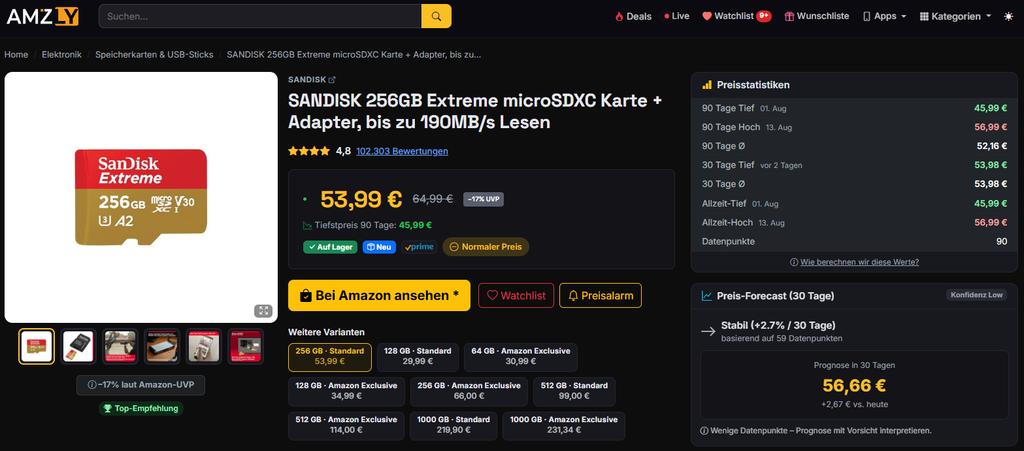Click the Allzeit-Tief value 45,99 €
This screenshot has width=1024, height=451.
point(990,204)
